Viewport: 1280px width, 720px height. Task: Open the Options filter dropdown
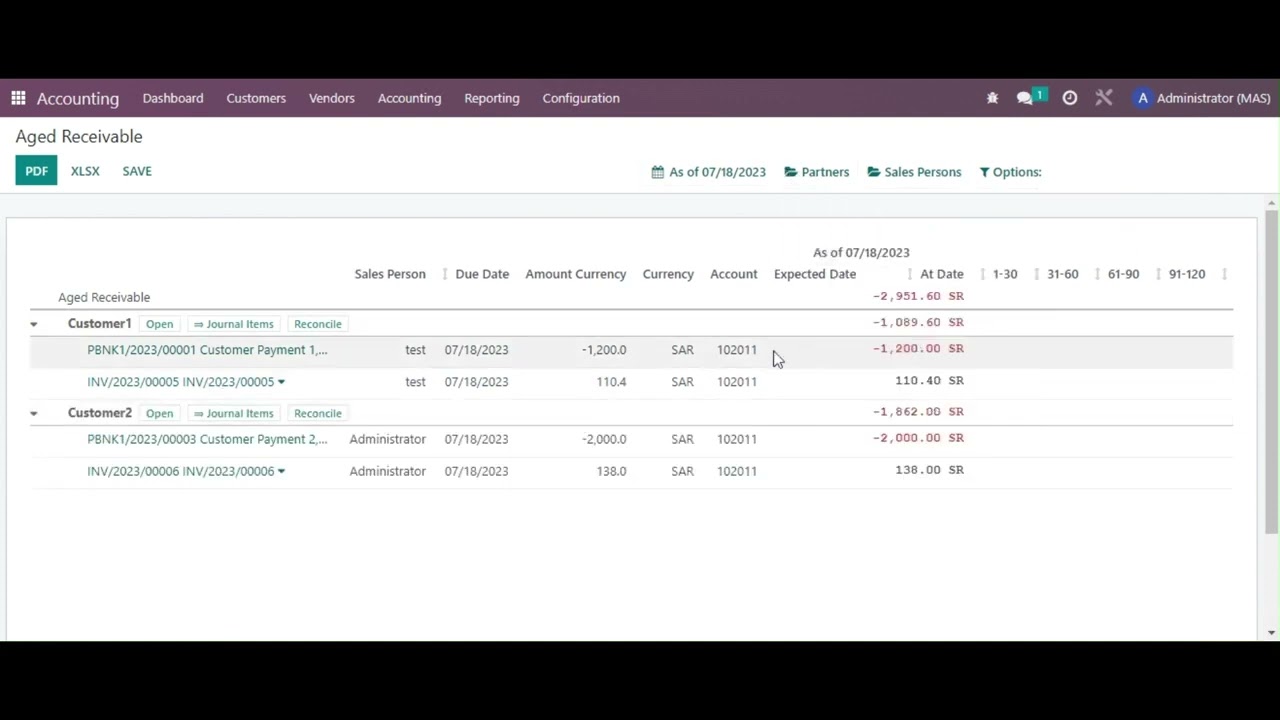click(1010, 172)
